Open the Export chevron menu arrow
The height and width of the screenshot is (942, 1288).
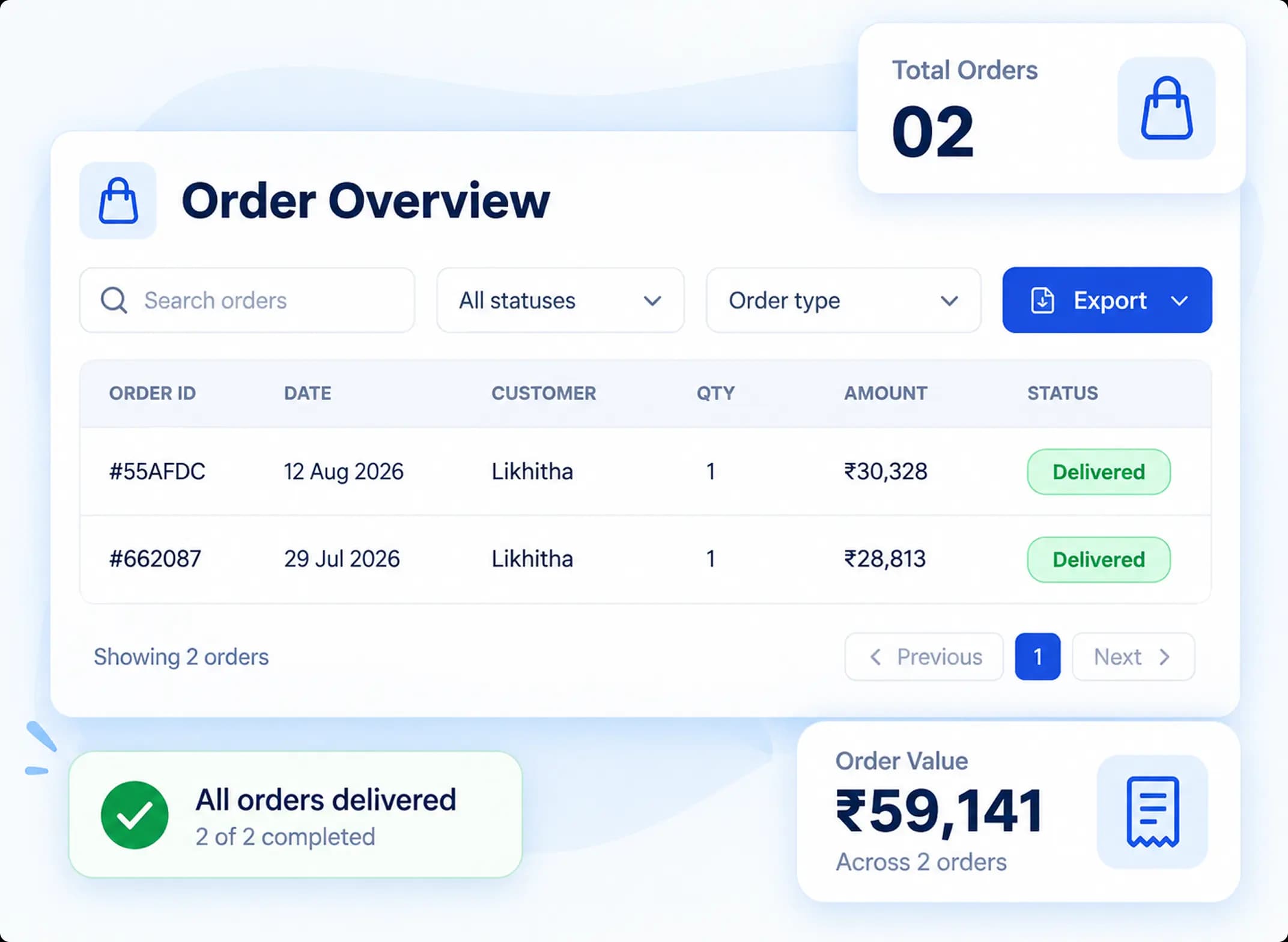1179,300
